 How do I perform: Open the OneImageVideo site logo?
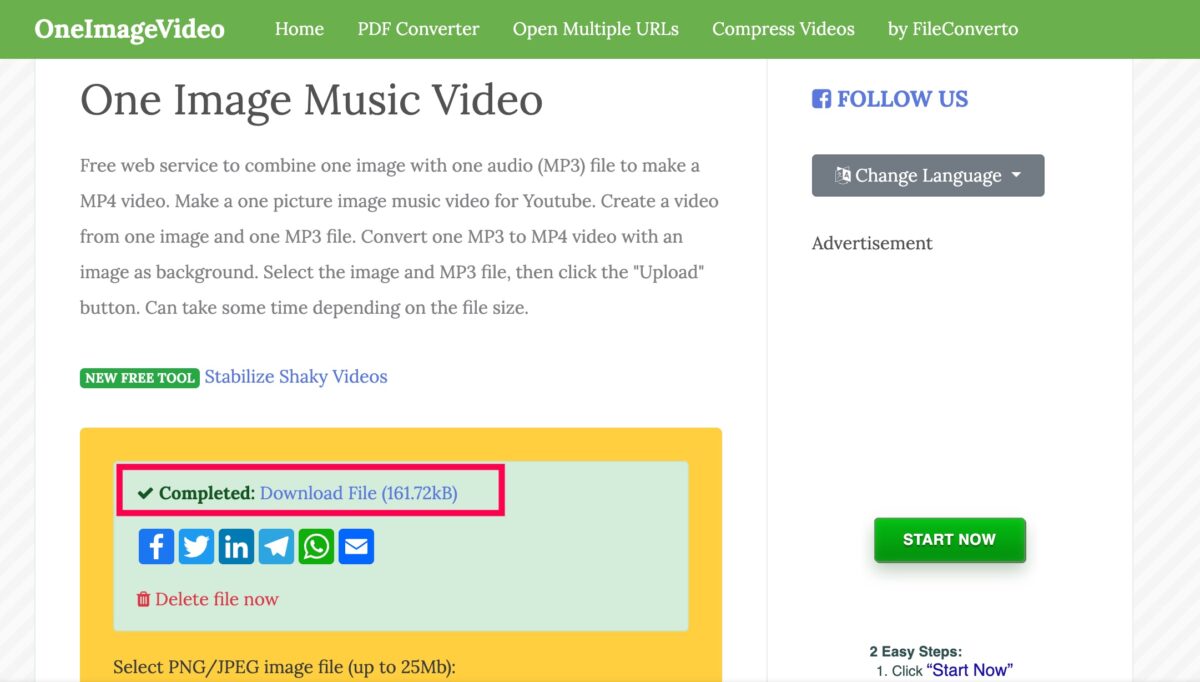(129, 29)
